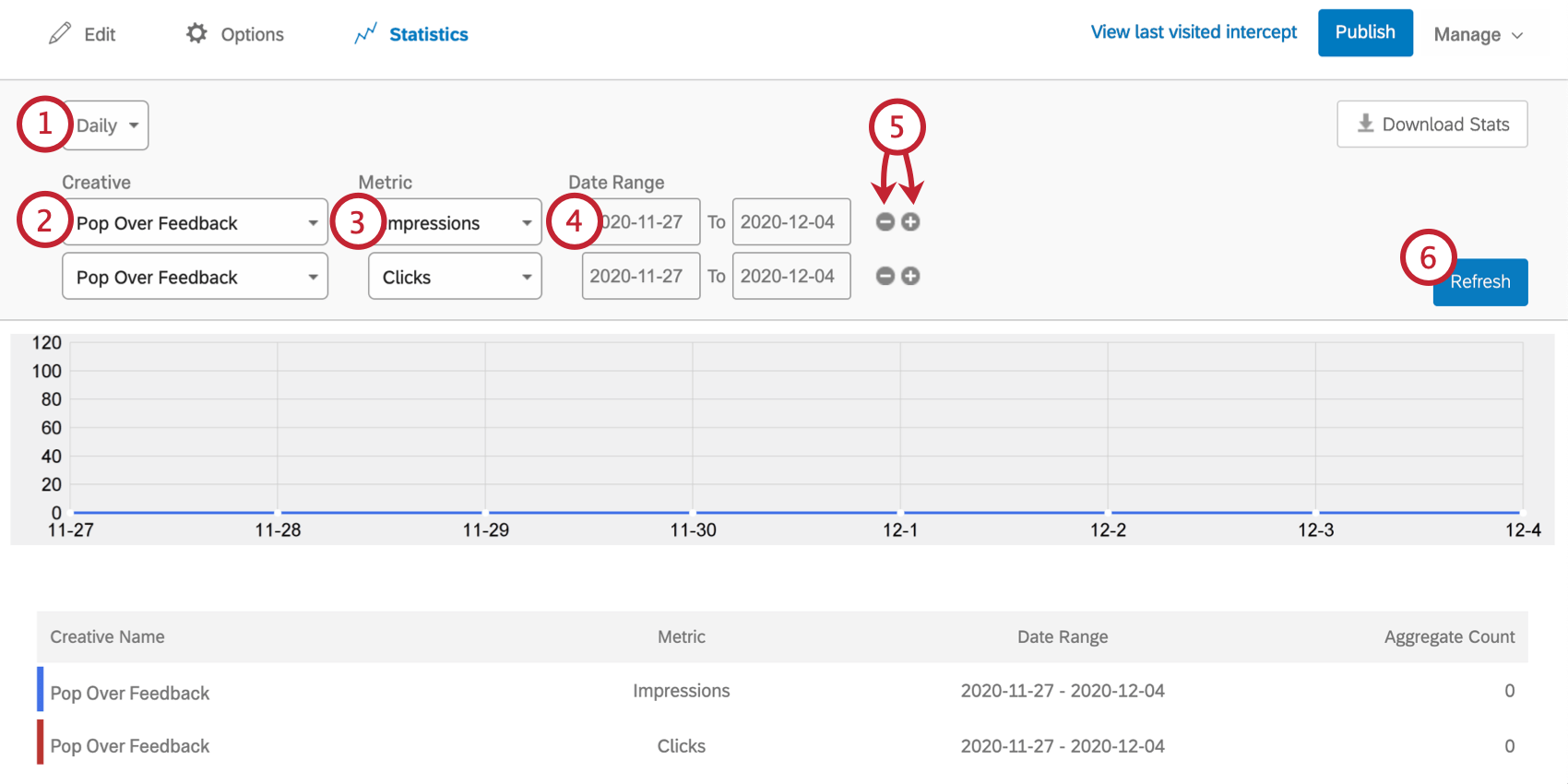The image size is (1568, 784).
Task: Switch to the Statistics tab
Action: click(x=428, y=35)
